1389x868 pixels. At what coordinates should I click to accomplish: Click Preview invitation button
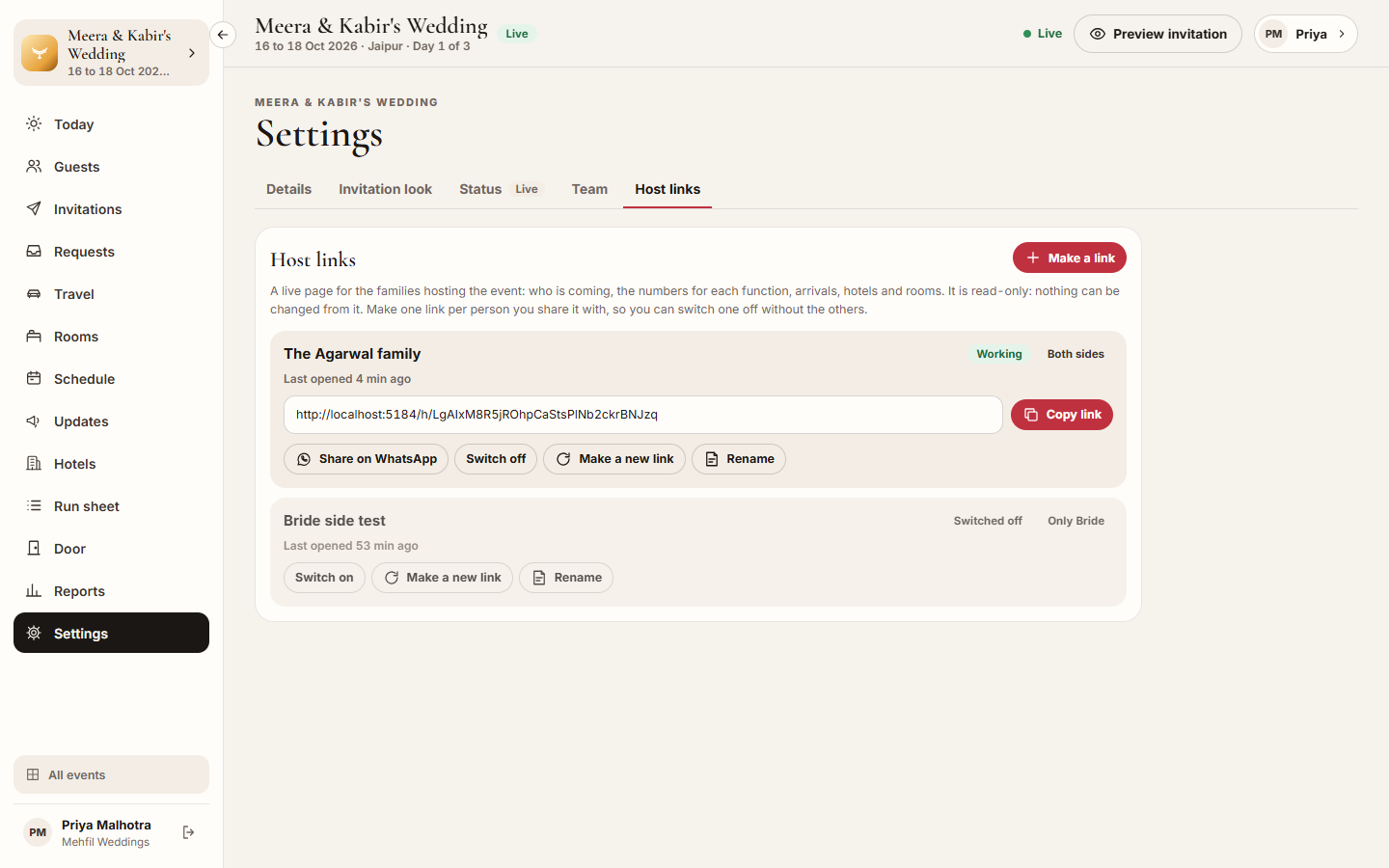click(x=1157, y=34)
